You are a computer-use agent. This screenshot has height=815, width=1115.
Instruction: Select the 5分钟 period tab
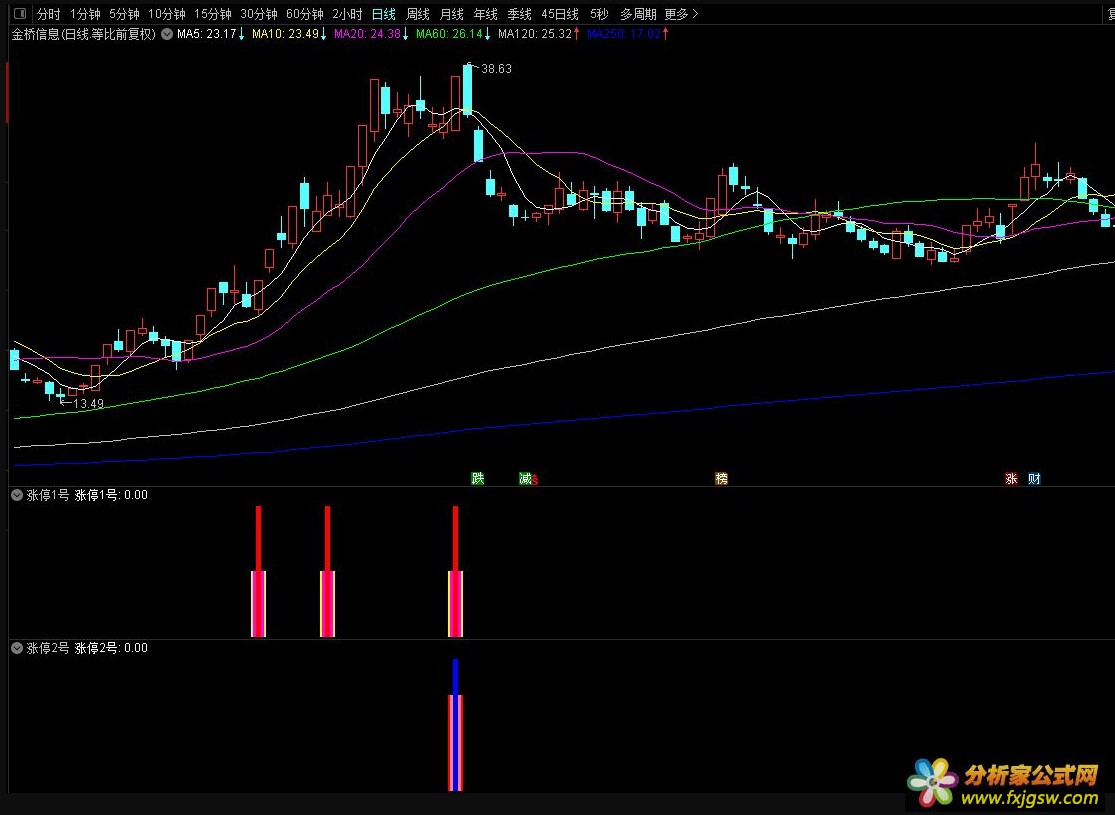coord(124,14)
